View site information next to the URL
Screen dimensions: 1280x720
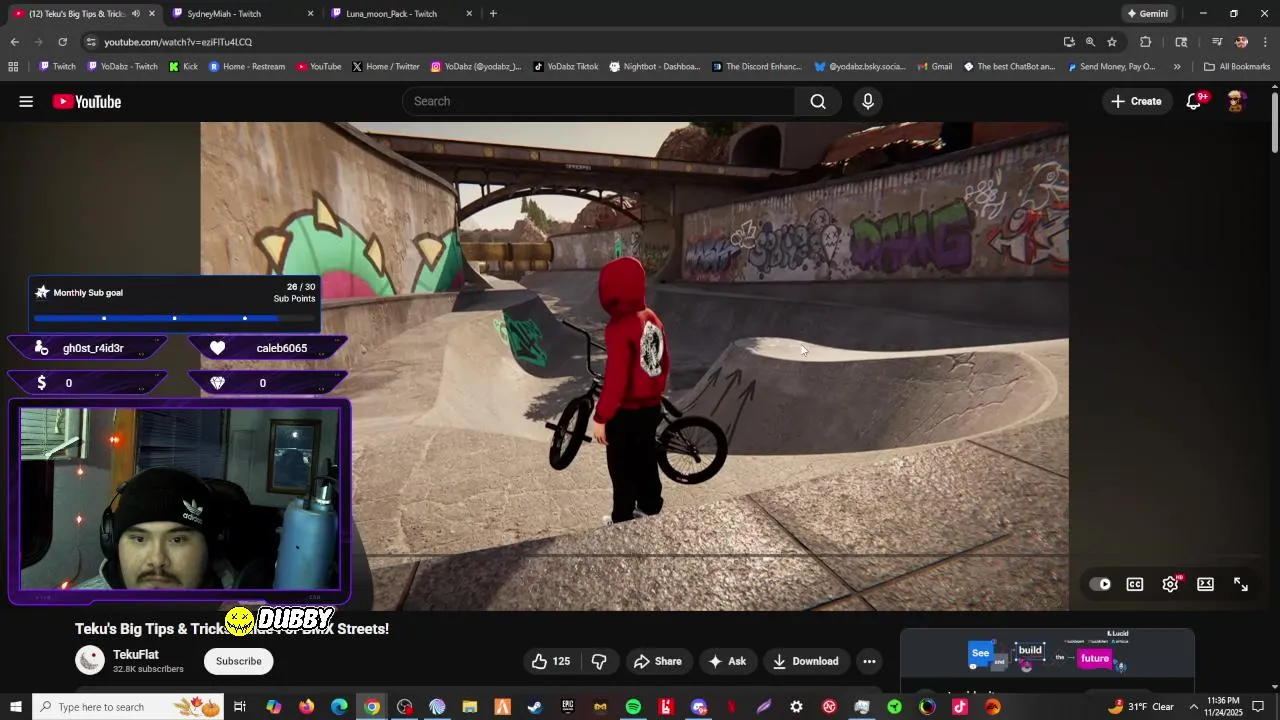91,42
